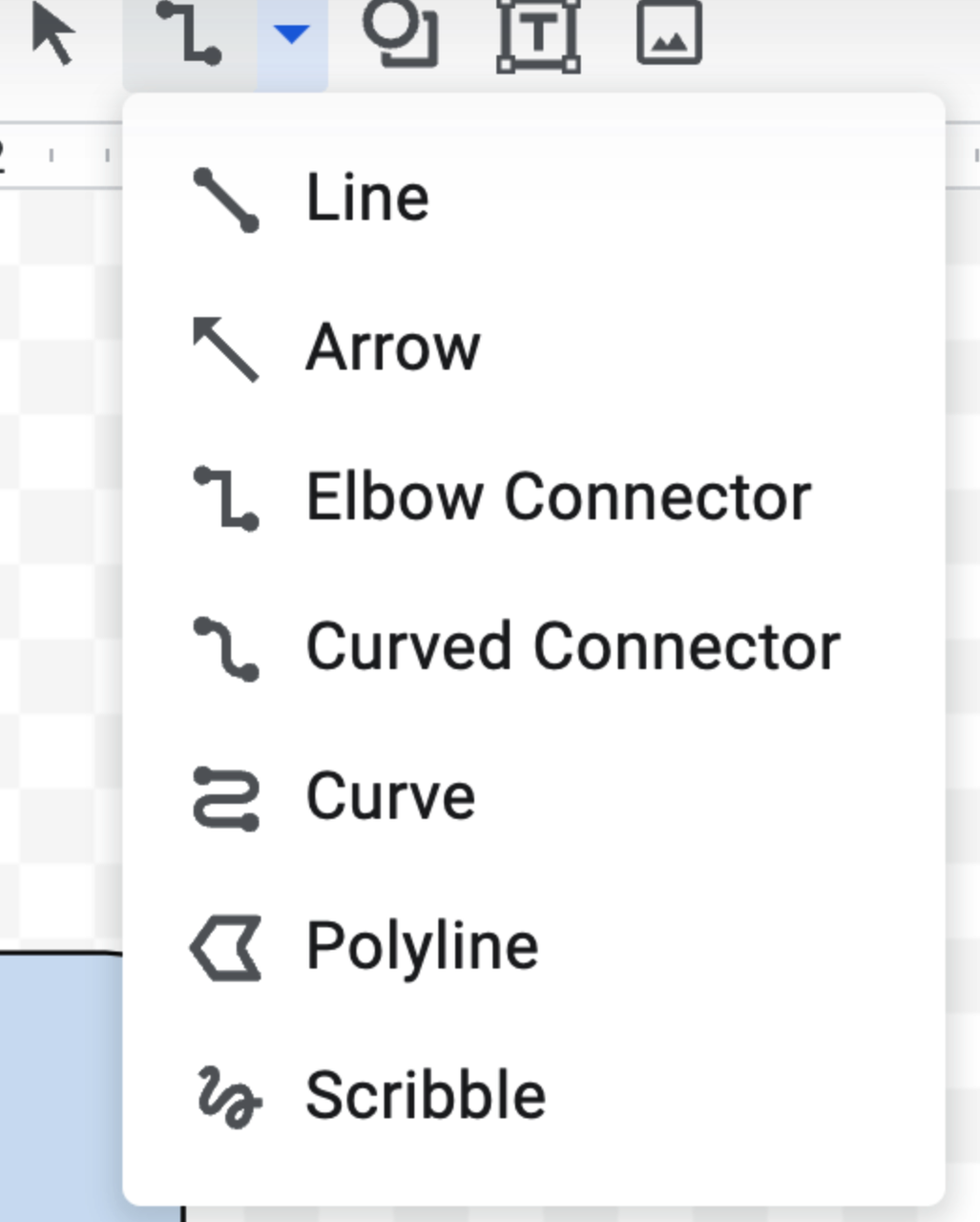This screenshot has width=980, height=1222.
Task: Click the elbow connector line tool button
Action: pos(189,33)
